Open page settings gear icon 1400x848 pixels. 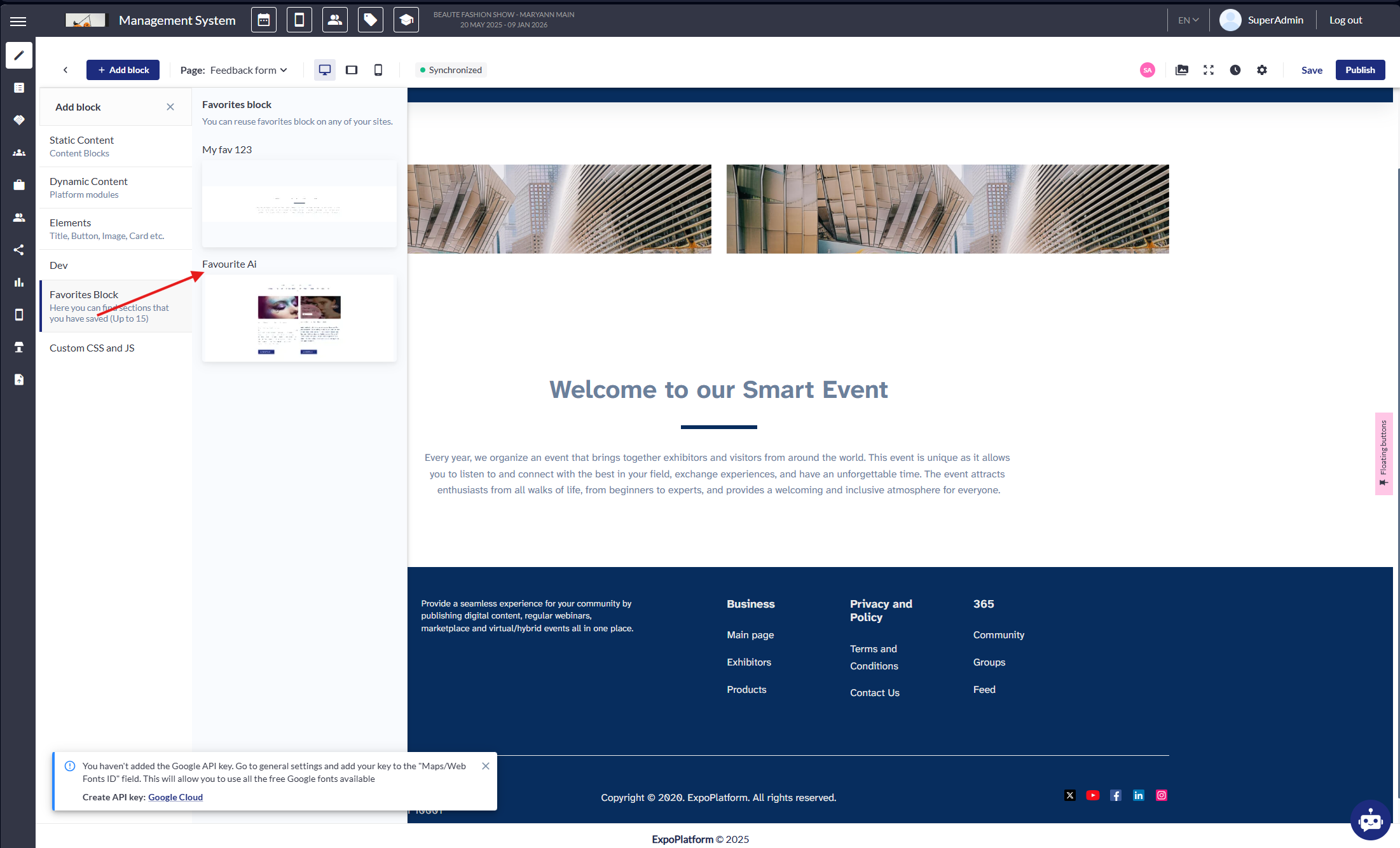[x=1262, y=70]
